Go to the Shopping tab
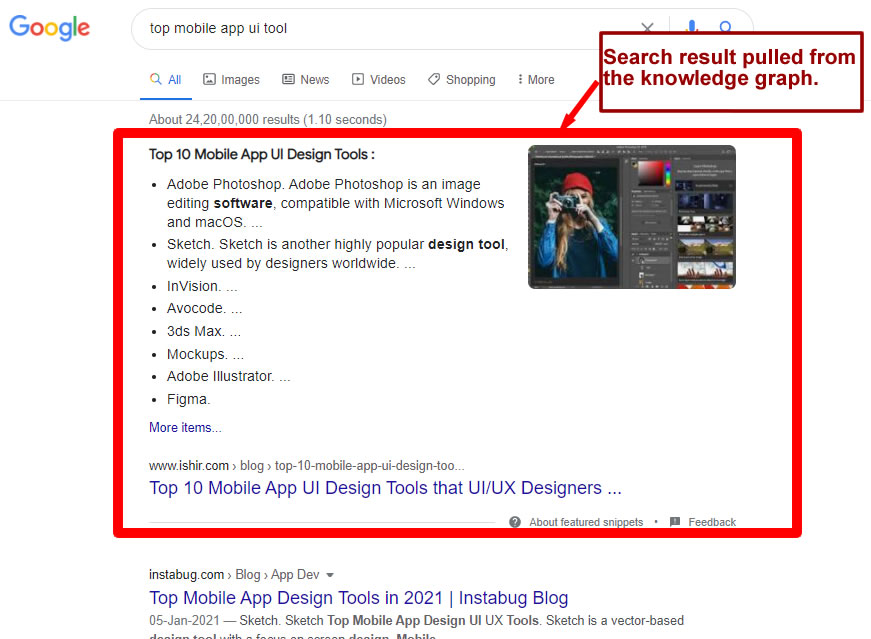The height and width of the screenshot is (639, 871). coord(461,79)
